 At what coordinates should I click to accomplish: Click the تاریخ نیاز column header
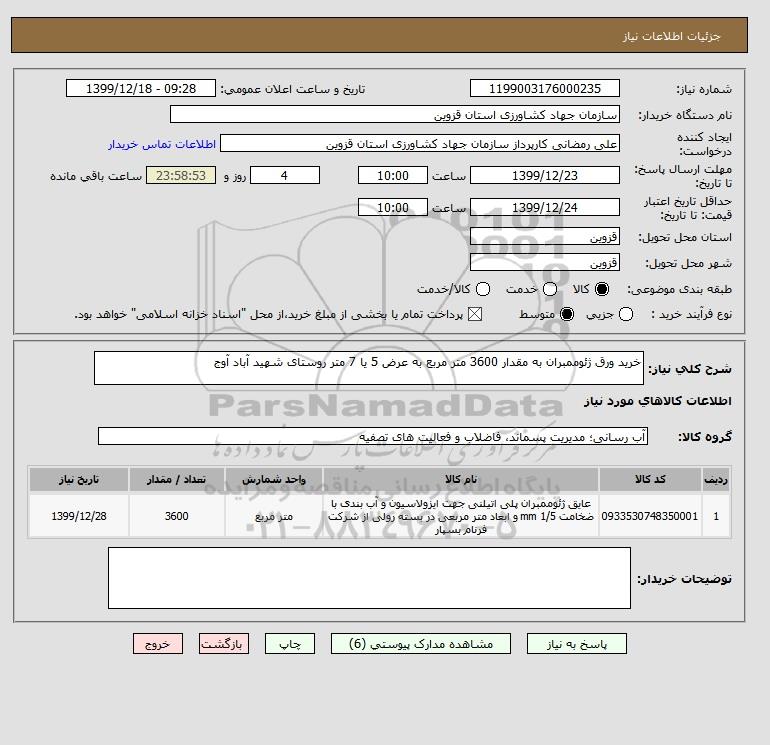pos(79,479)
